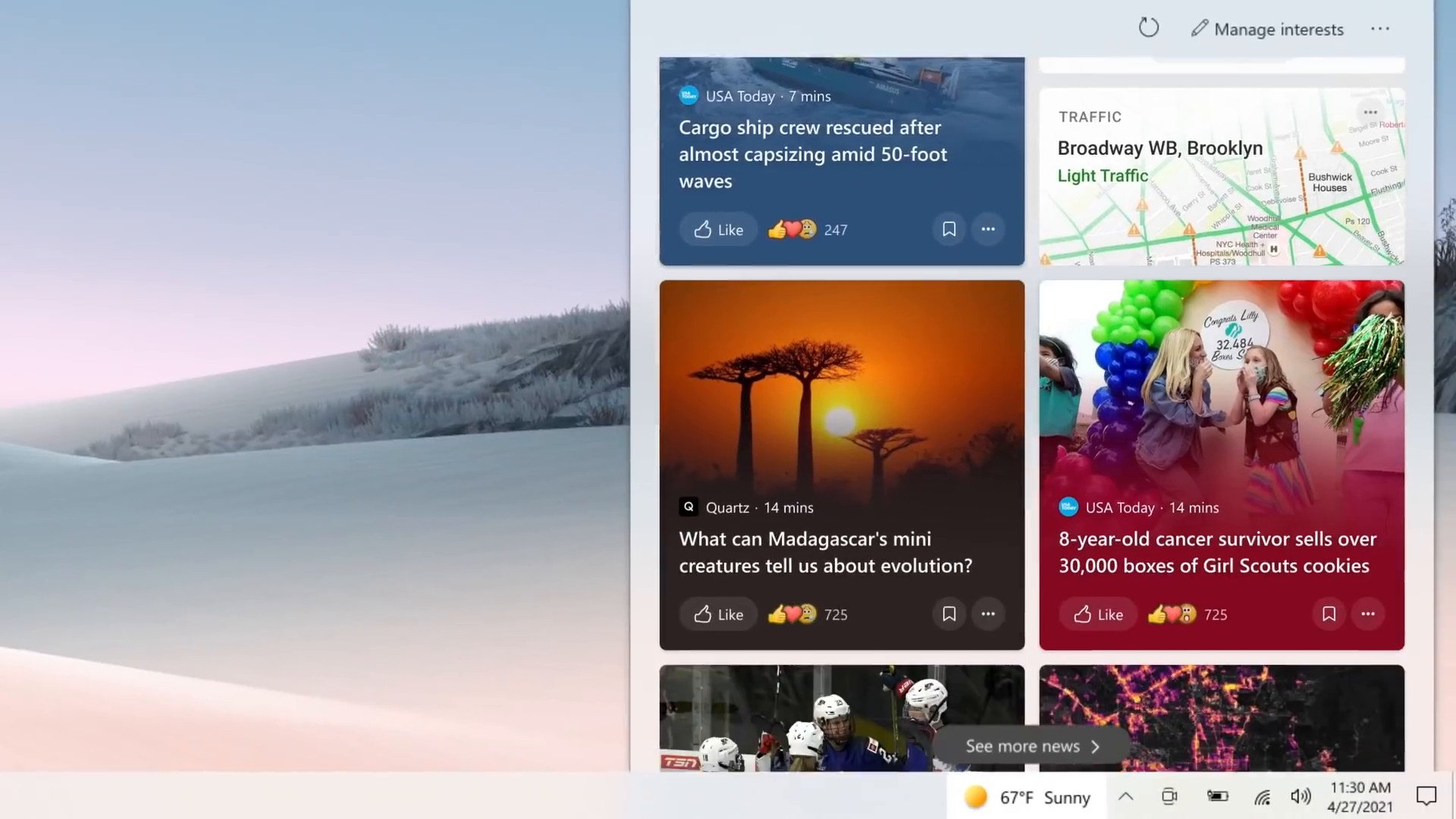
Task: Open the 67°F Sunny weather widget
Action: pyautogui.click(x=1027, y=797)
